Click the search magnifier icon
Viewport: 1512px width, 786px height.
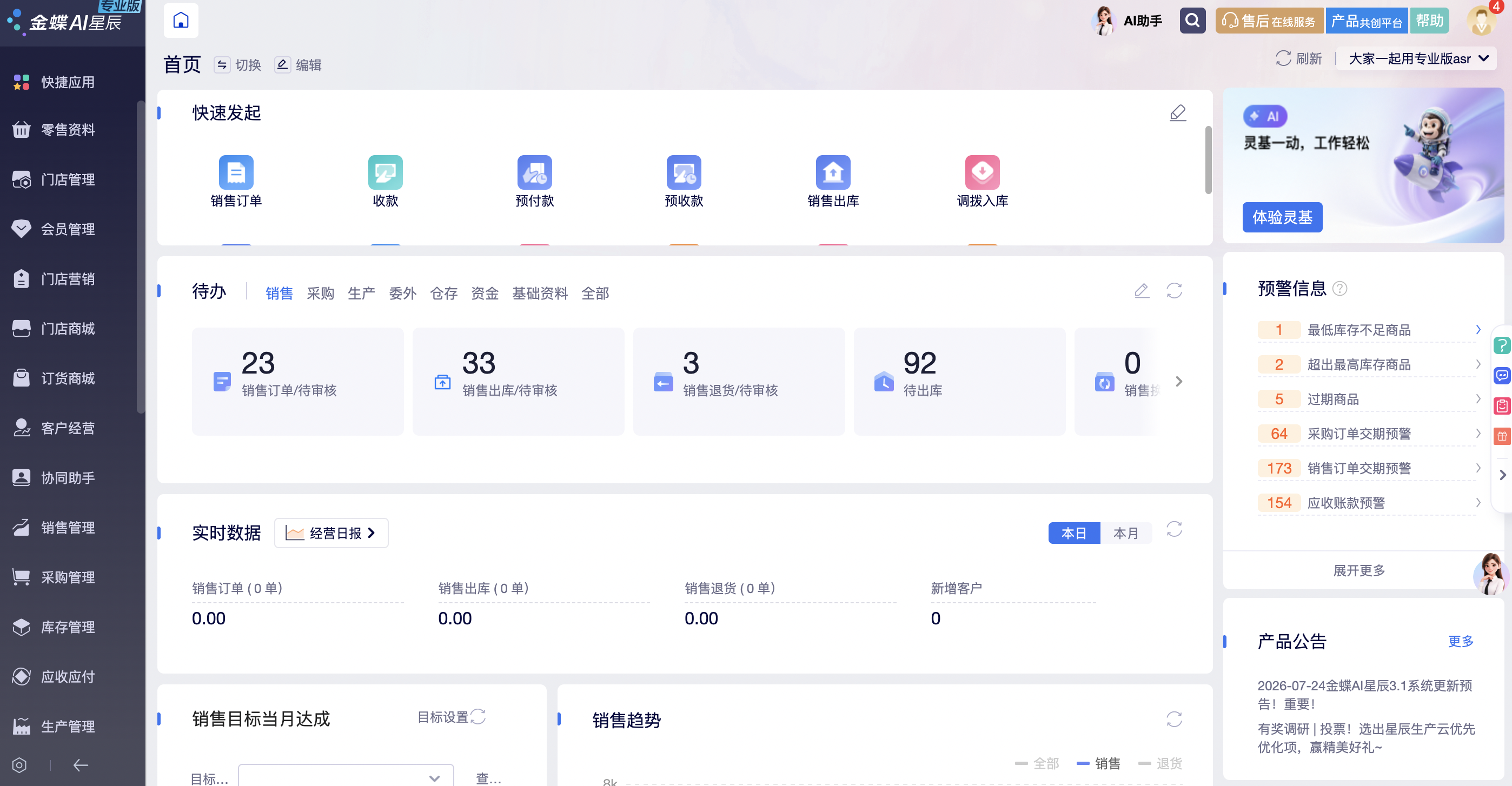click(x=1192, y=21)
